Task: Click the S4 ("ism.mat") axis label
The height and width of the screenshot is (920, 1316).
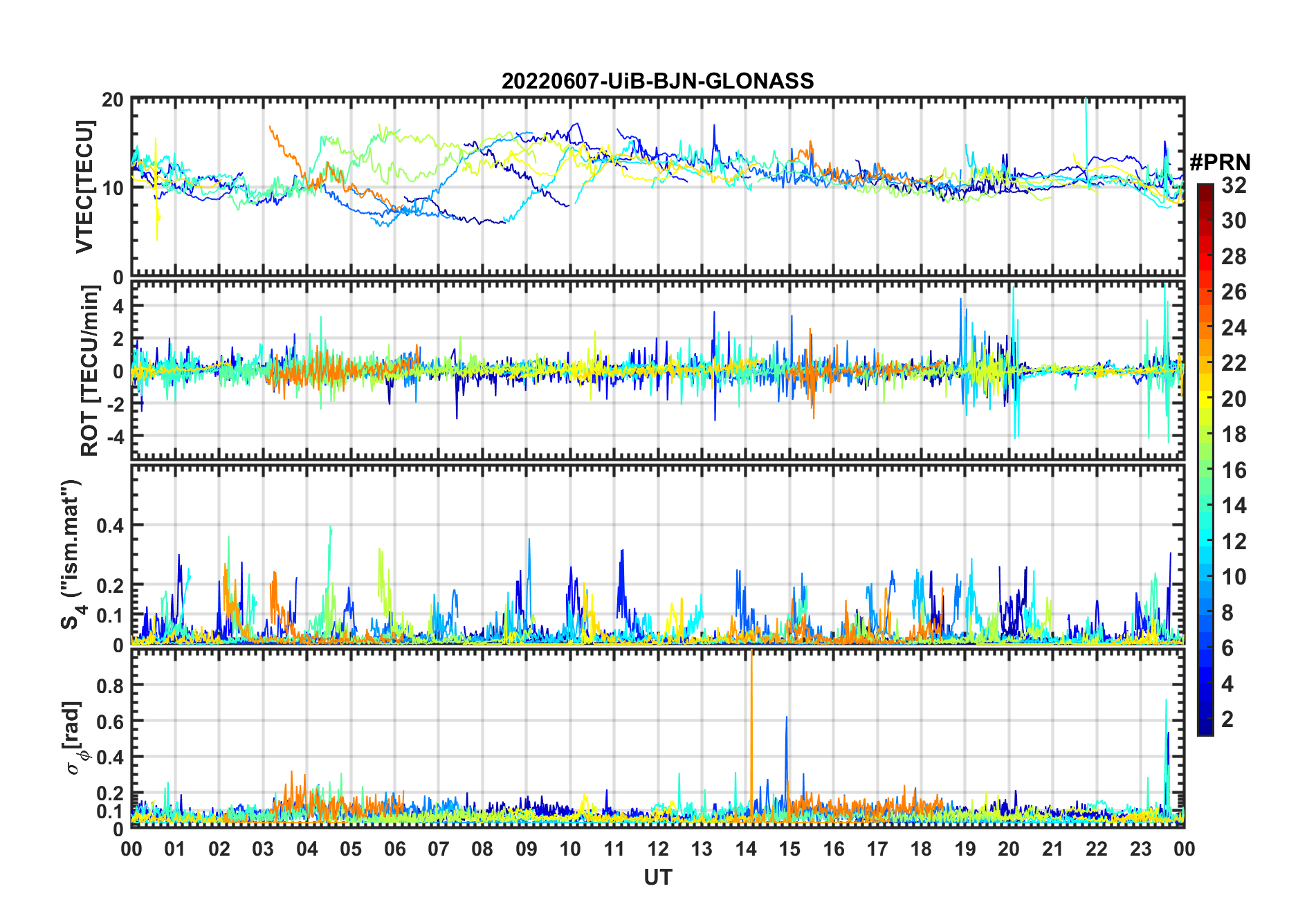Action: click(71, 554)
